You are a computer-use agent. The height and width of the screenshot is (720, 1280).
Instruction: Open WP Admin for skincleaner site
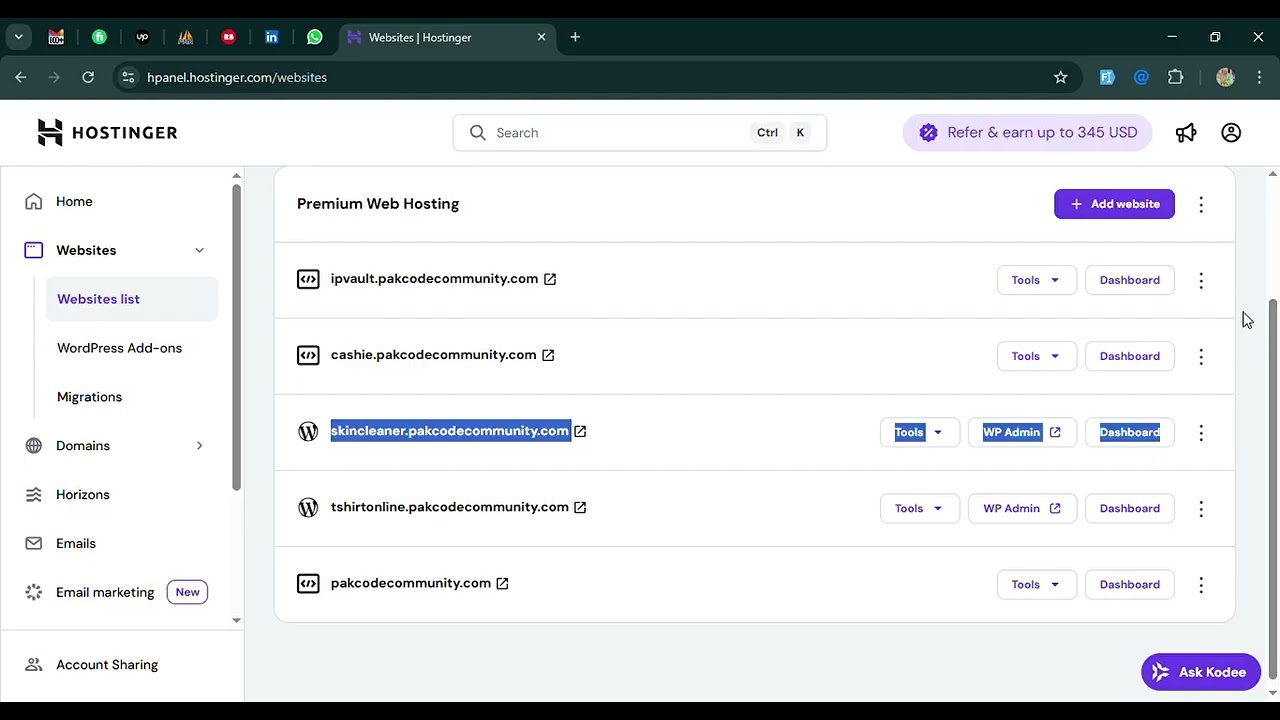click(x=1021, y=432)
